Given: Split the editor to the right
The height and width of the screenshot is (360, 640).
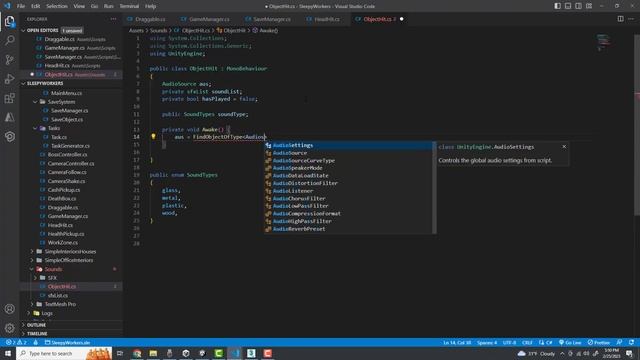Looking at the screenshot, I should (x=620, y=19).
